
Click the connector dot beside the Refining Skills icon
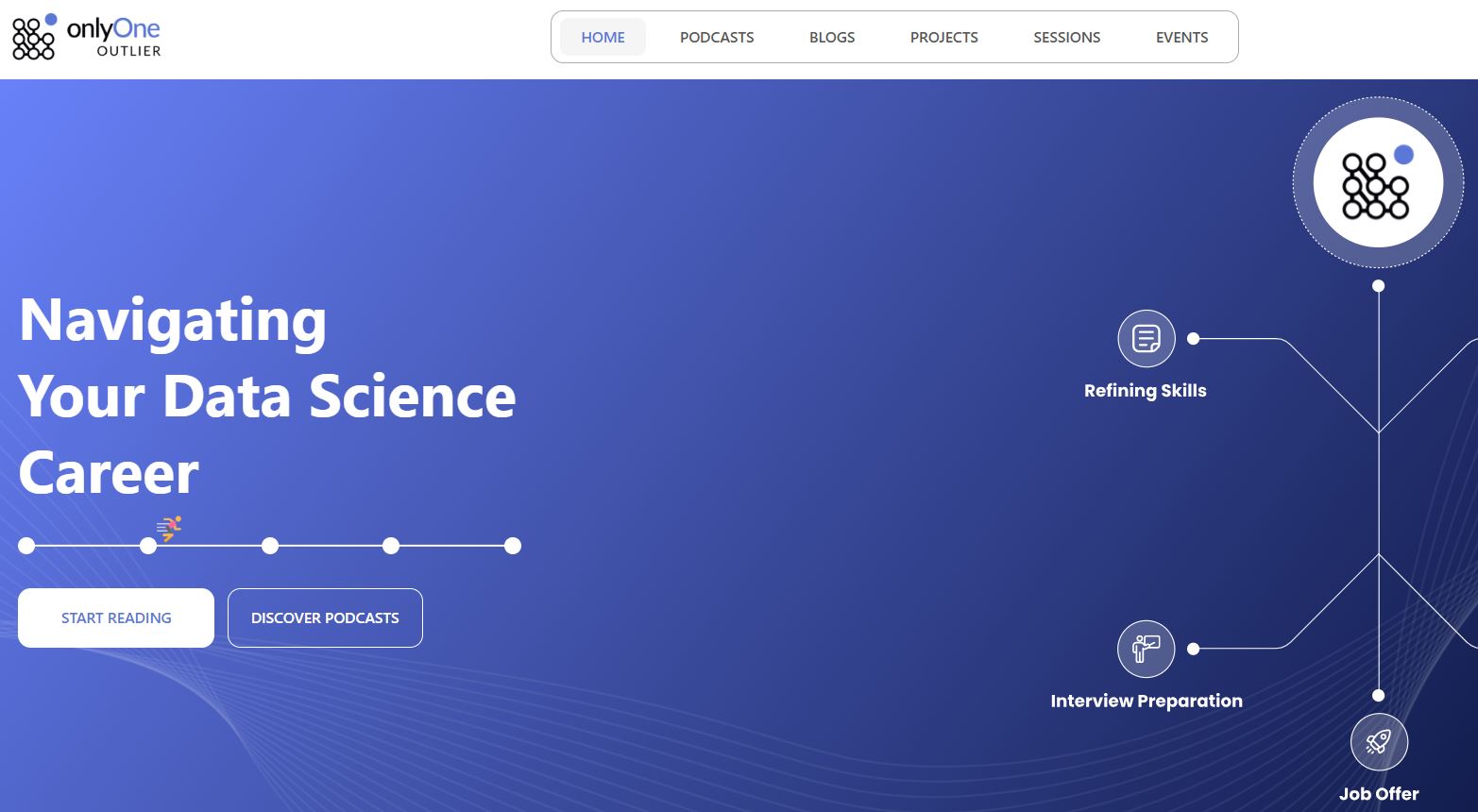[1193, 336]
